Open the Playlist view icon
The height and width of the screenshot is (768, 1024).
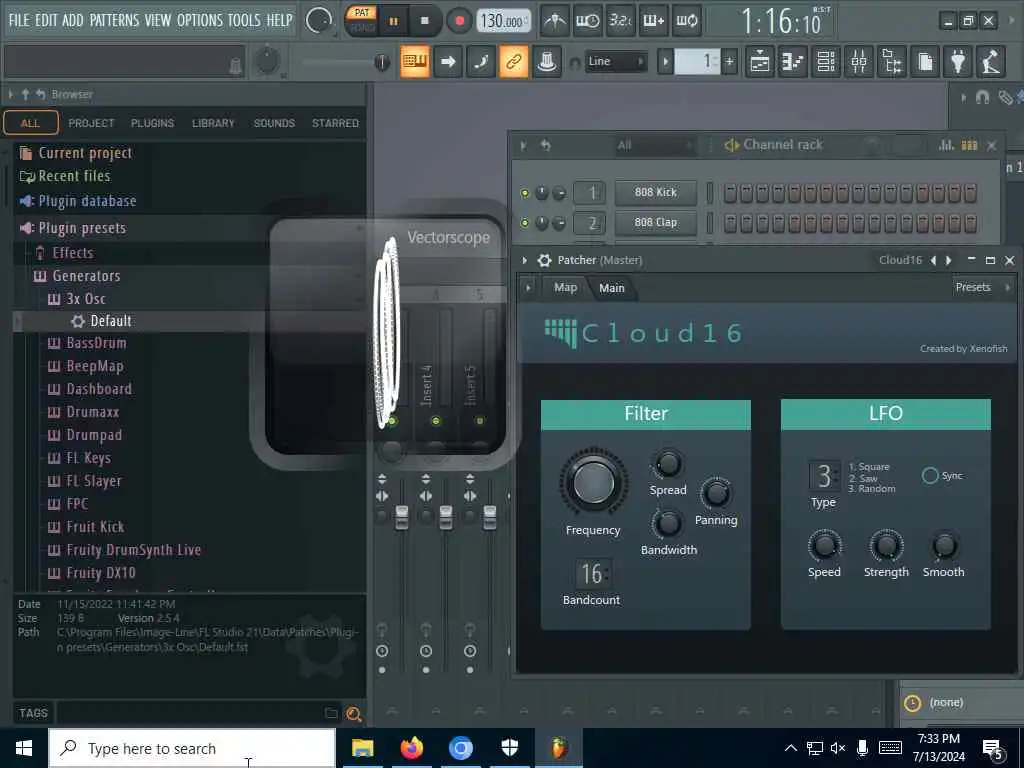click(x=760, y=62)
